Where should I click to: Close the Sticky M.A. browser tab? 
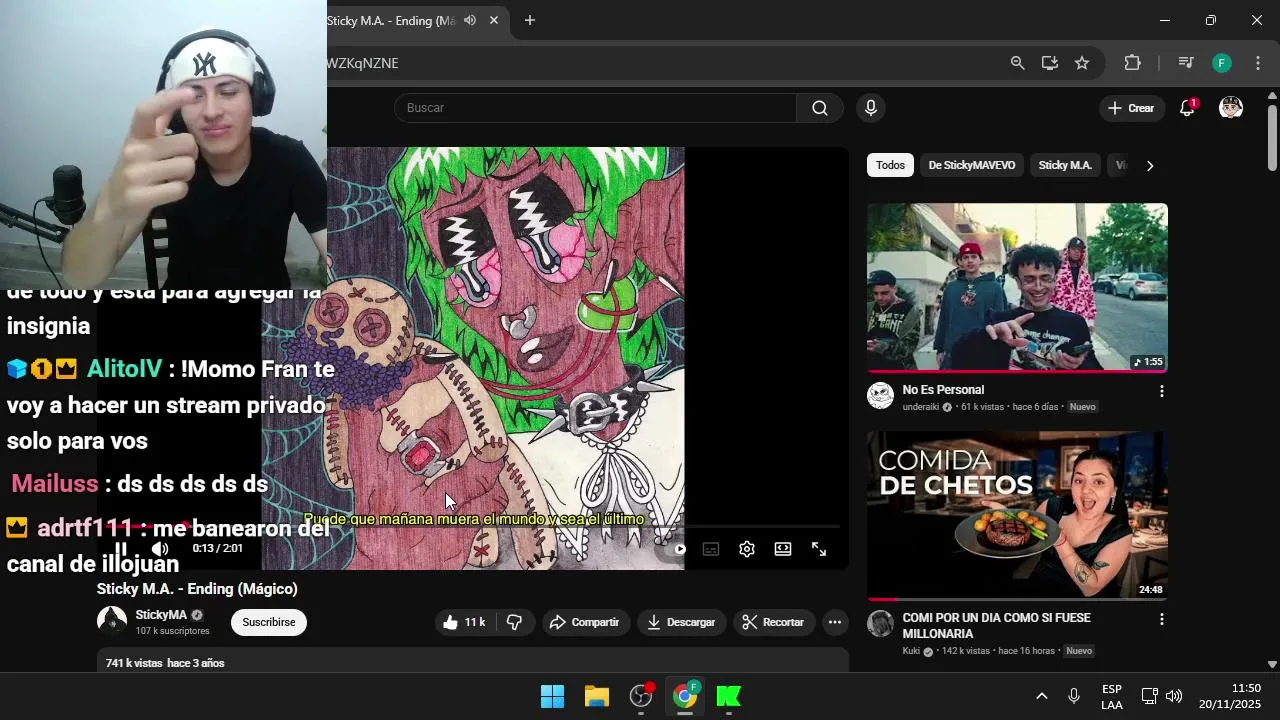point(494,20)
